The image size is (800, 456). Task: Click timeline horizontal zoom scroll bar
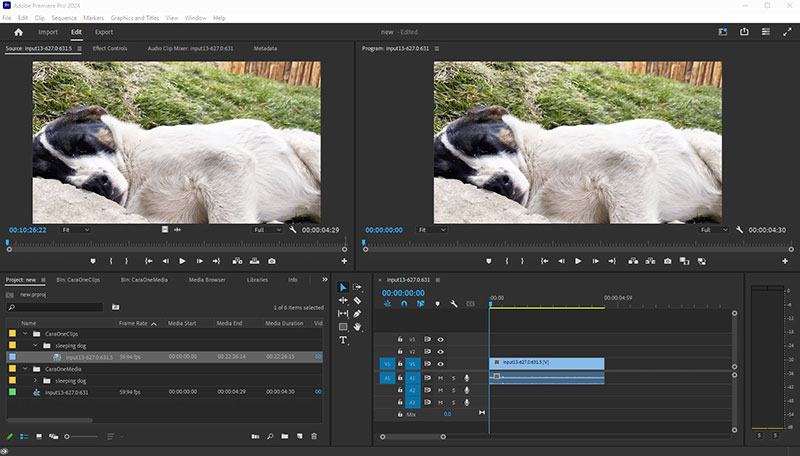pyautogui.click(x=413, y=437)
